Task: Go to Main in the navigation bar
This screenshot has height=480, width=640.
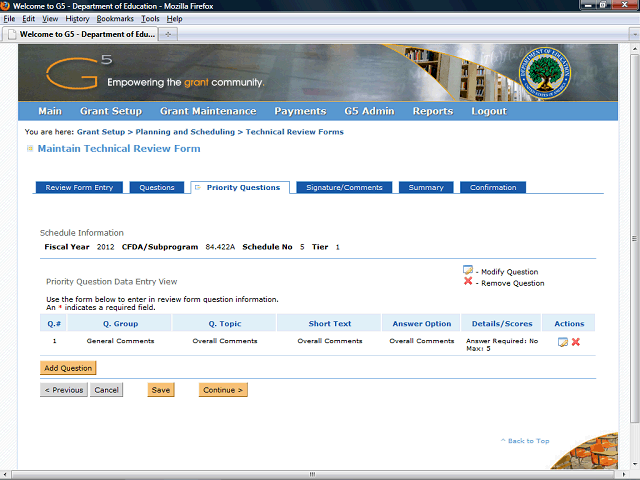Action: point(50,111)
